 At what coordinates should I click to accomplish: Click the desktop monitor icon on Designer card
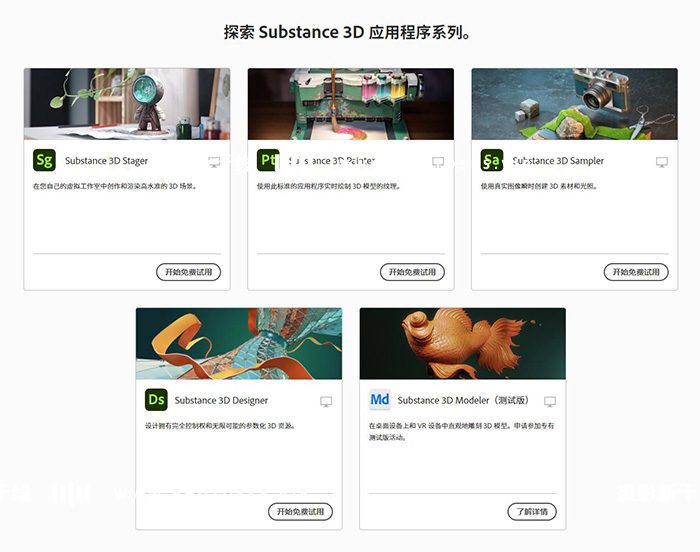[326, 401]
